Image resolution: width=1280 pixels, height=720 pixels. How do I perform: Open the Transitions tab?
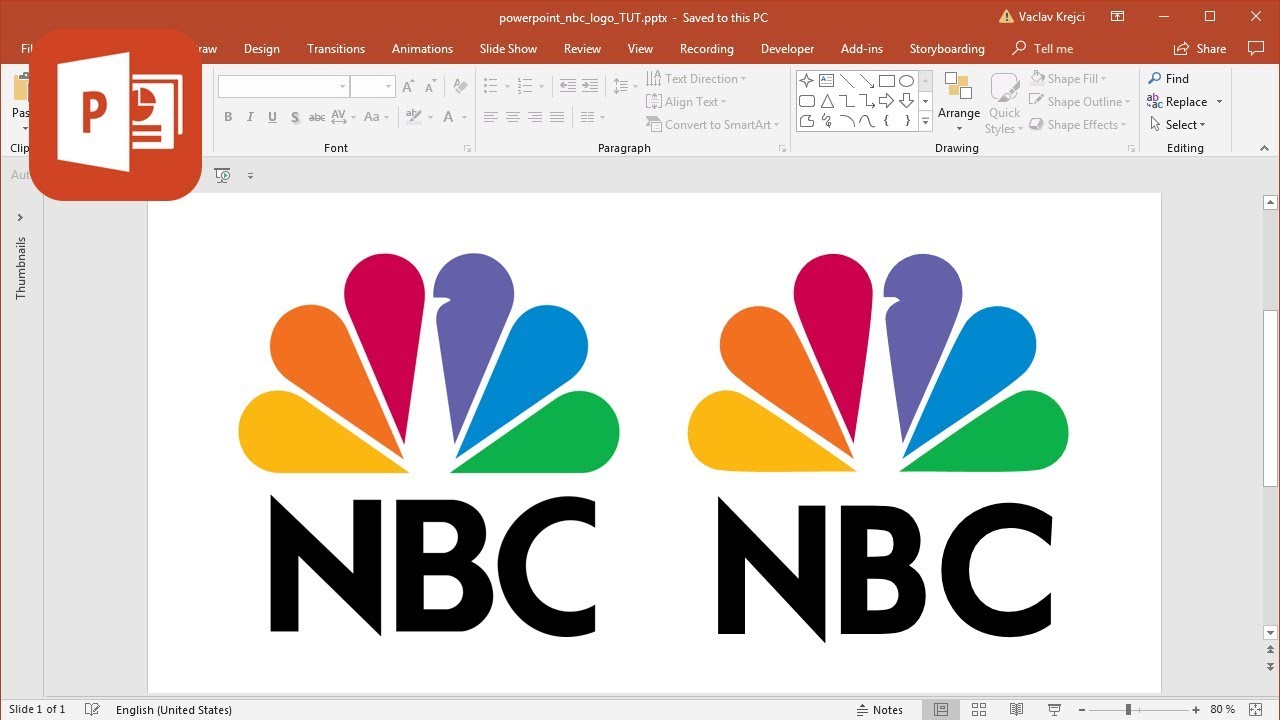[336, 48]
